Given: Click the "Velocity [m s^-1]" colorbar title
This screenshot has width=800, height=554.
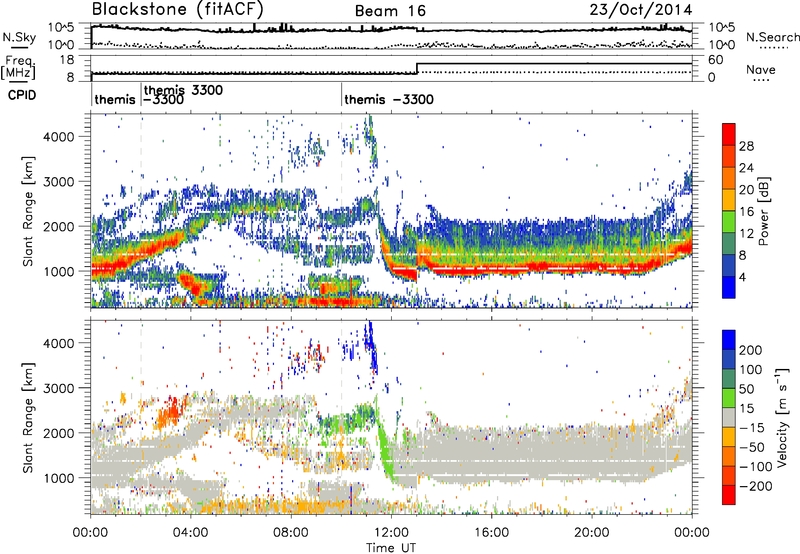Looking at the screenshot, I should point(783,417).
